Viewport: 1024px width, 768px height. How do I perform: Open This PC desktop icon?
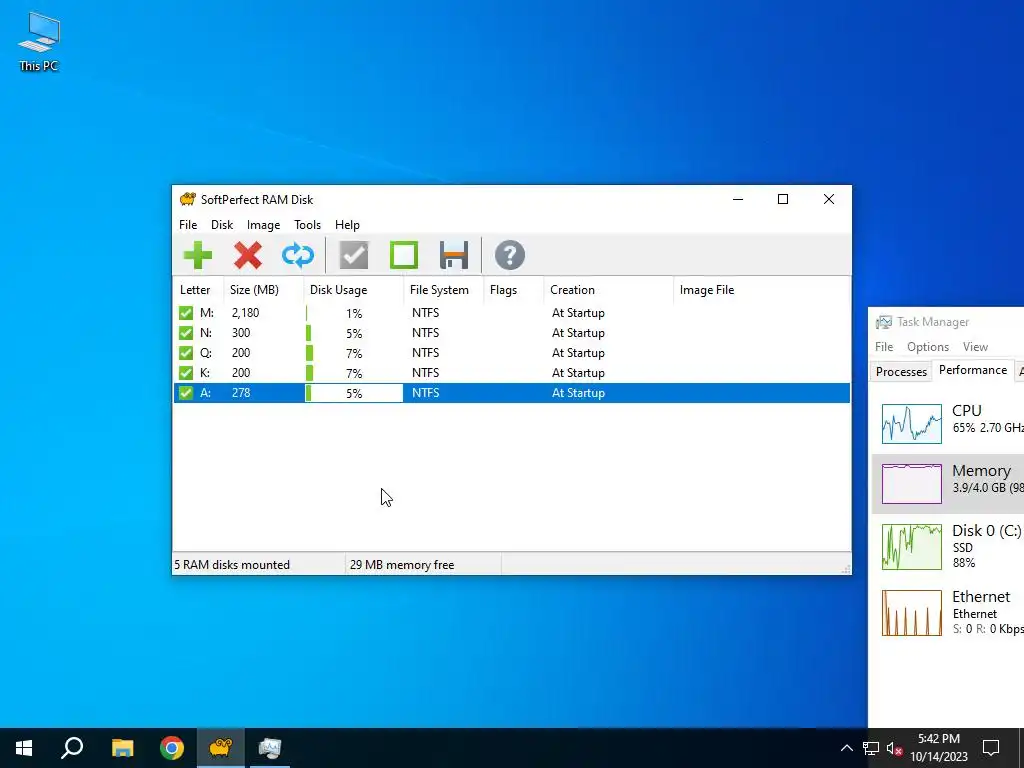39,42
